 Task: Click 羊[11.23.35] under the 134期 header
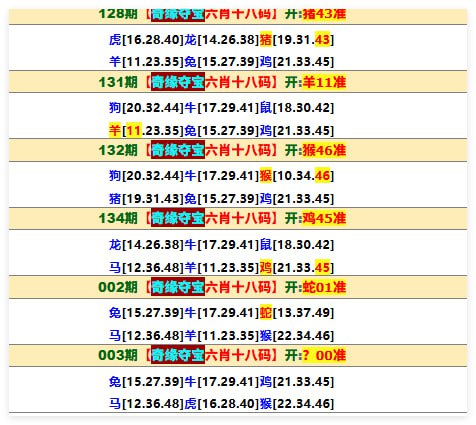point(222,267)
